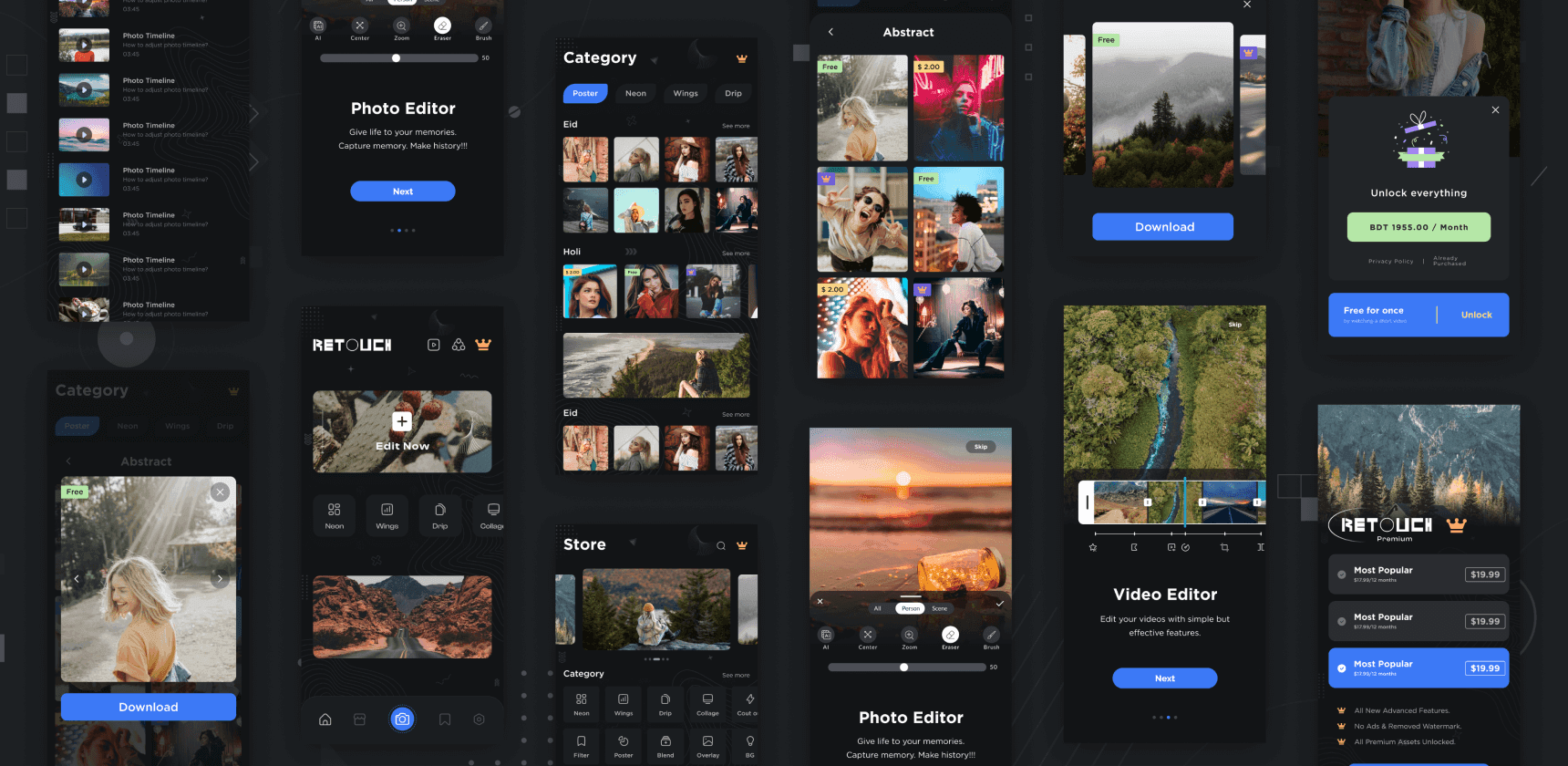This screenshot has width=1568, height=766.
Task: Tap the Overlay icon in Store category
Action: click(707, 745)
